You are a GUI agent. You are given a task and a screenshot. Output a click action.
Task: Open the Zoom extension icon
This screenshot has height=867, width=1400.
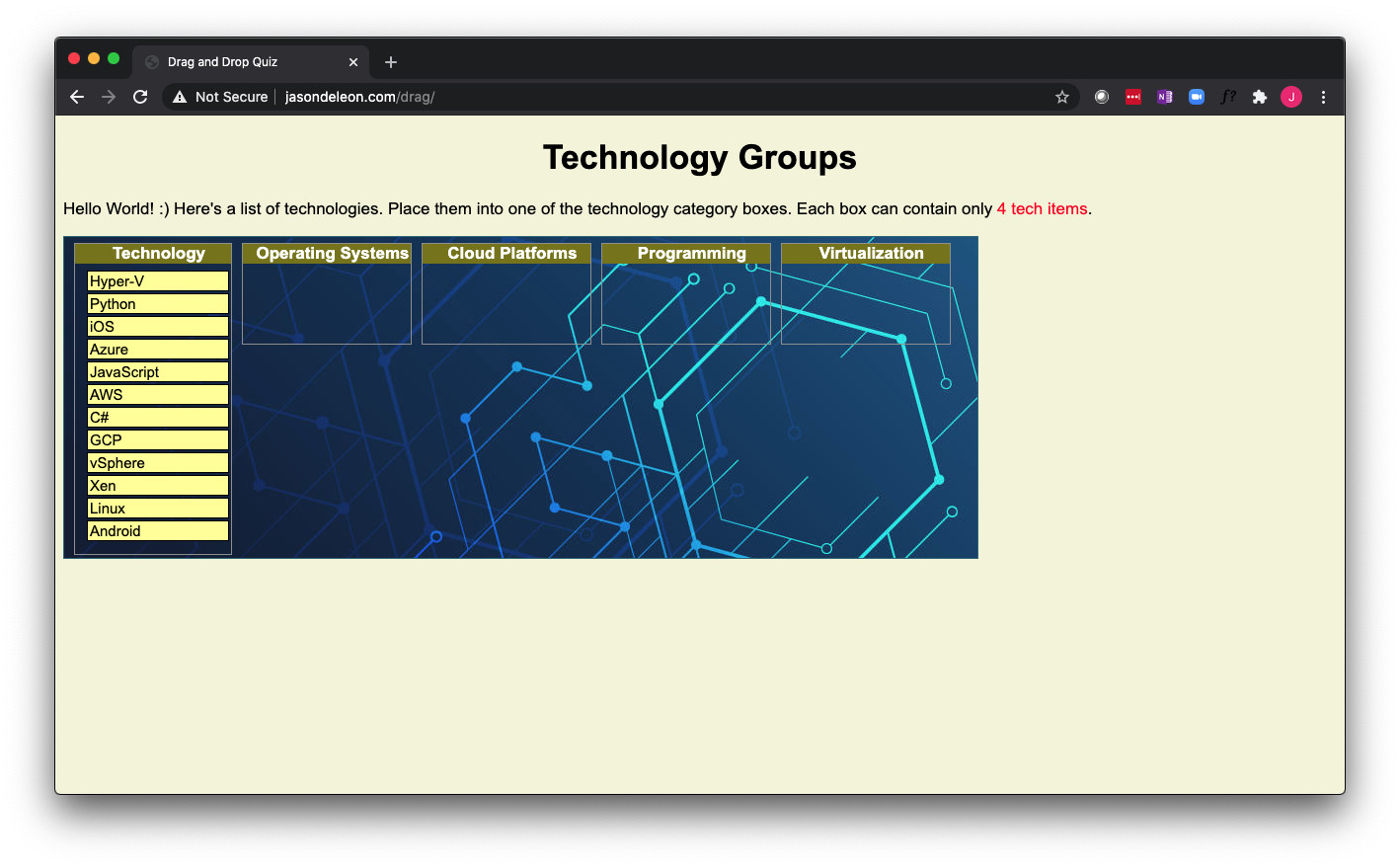click(x=1197, y=97)
